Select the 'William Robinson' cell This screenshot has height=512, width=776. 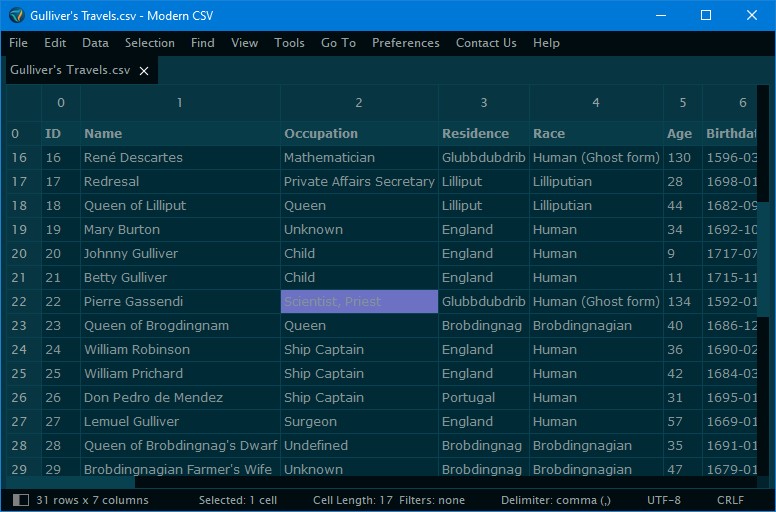coord(180,350)
